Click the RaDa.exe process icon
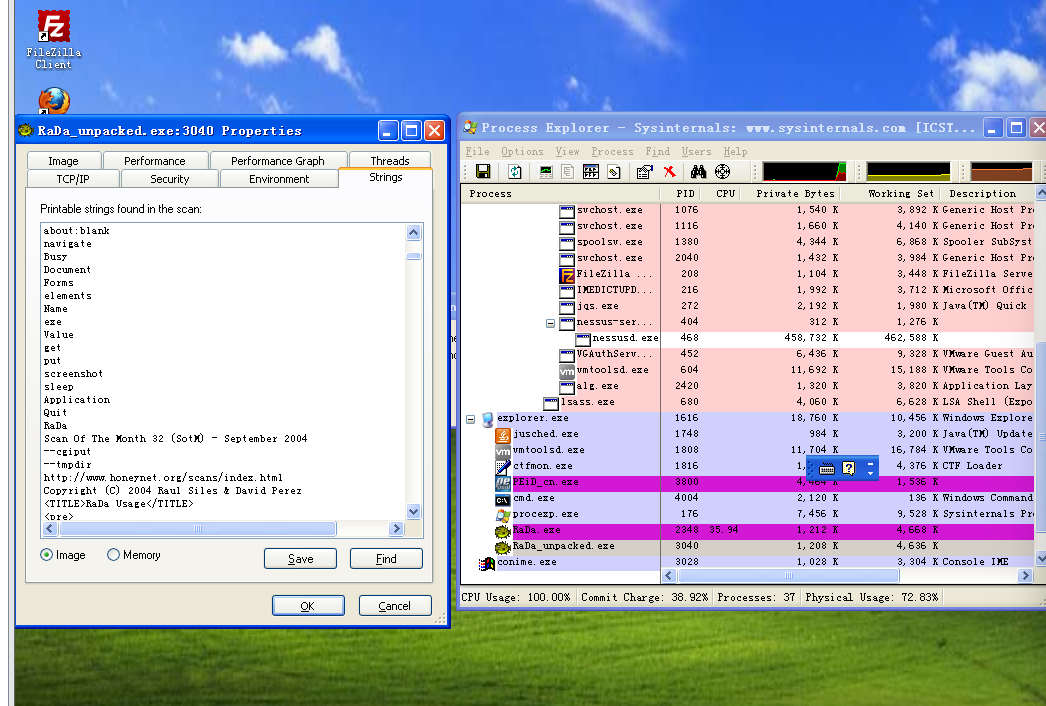The height and width of the screenshot is (706, 1046). tap(502, 531)
